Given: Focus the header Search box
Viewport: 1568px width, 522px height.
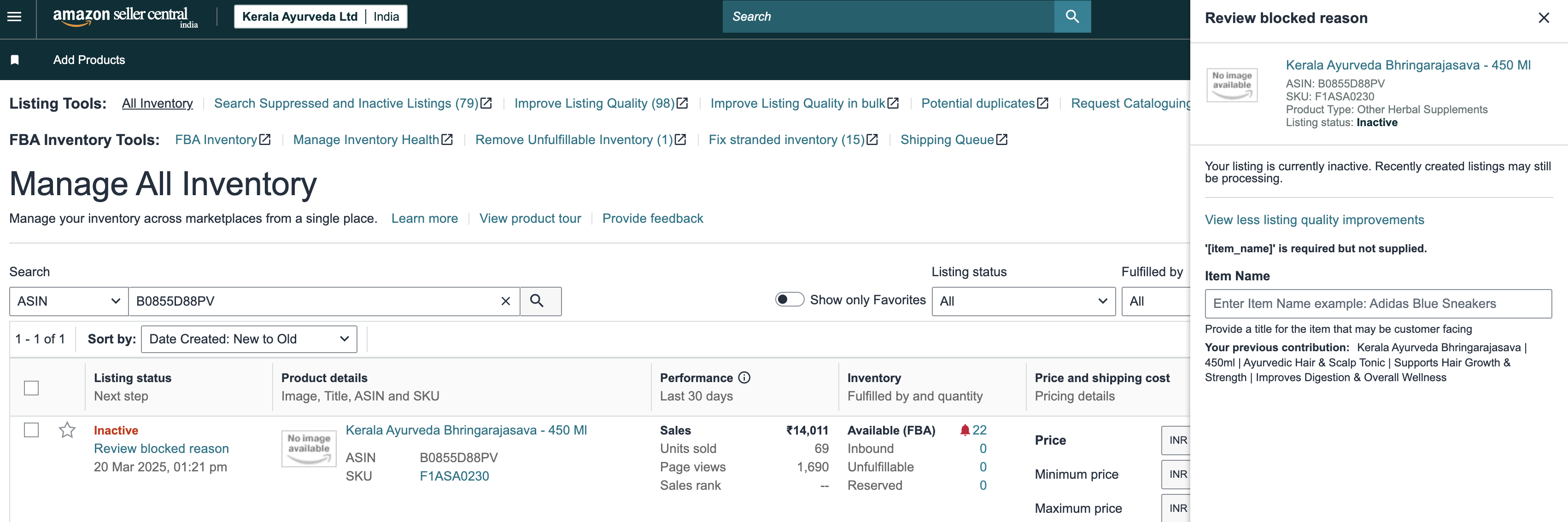Looking at the screenshot, I should click(888, 17).
